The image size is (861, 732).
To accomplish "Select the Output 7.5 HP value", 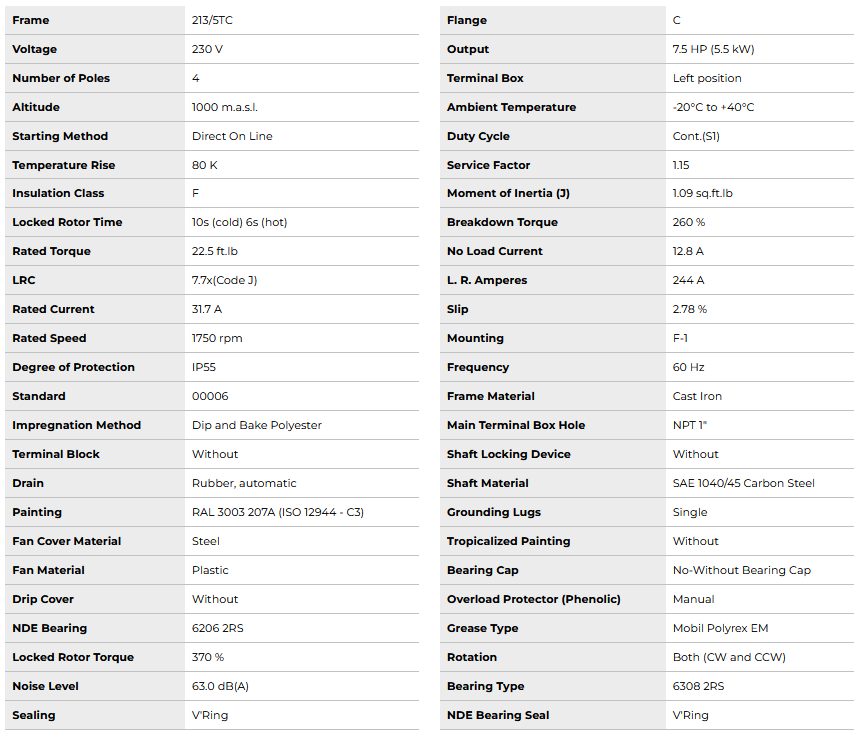I will click(713, 49).
